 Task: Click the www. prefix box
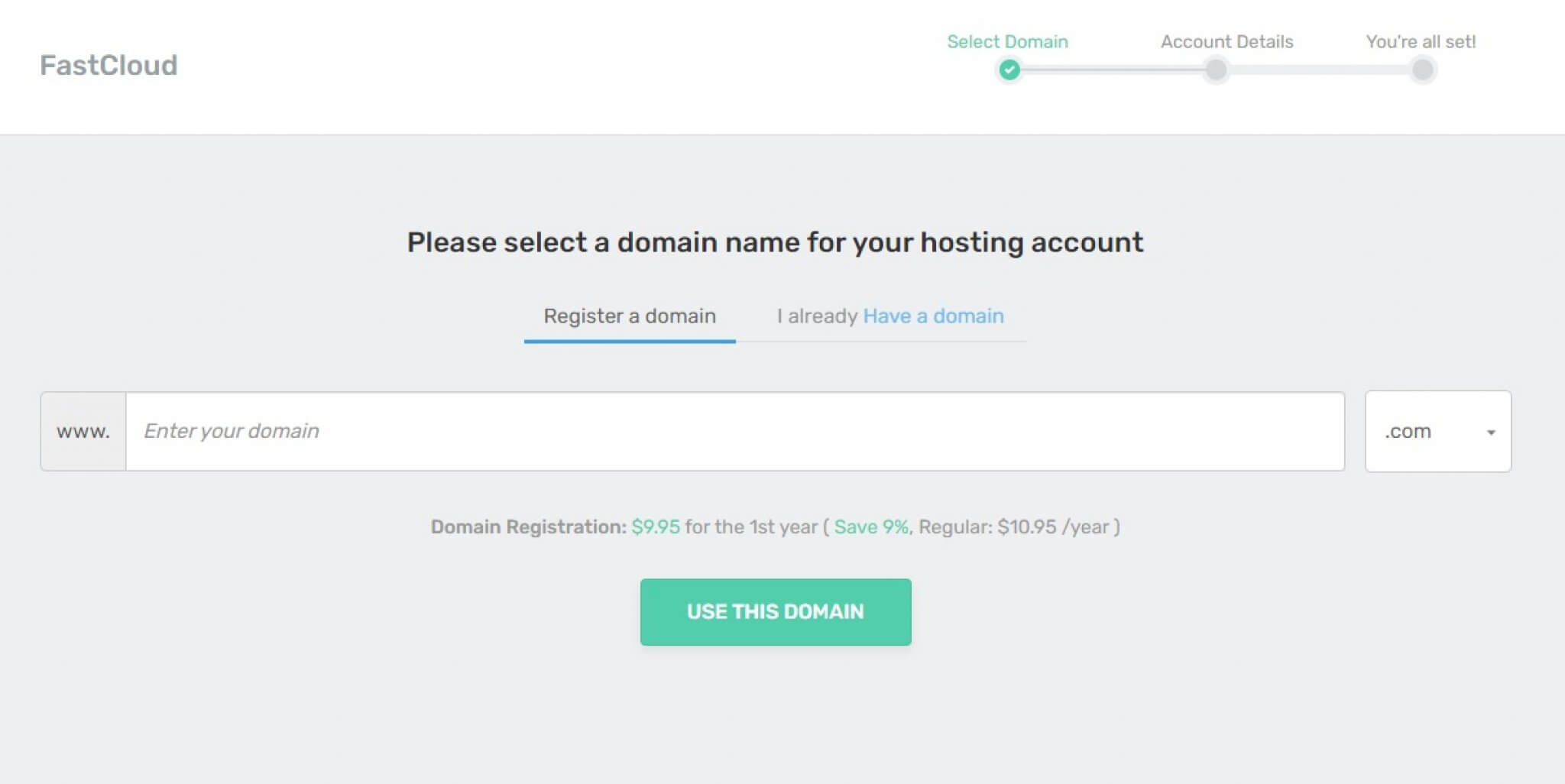(x=83, y=431)
